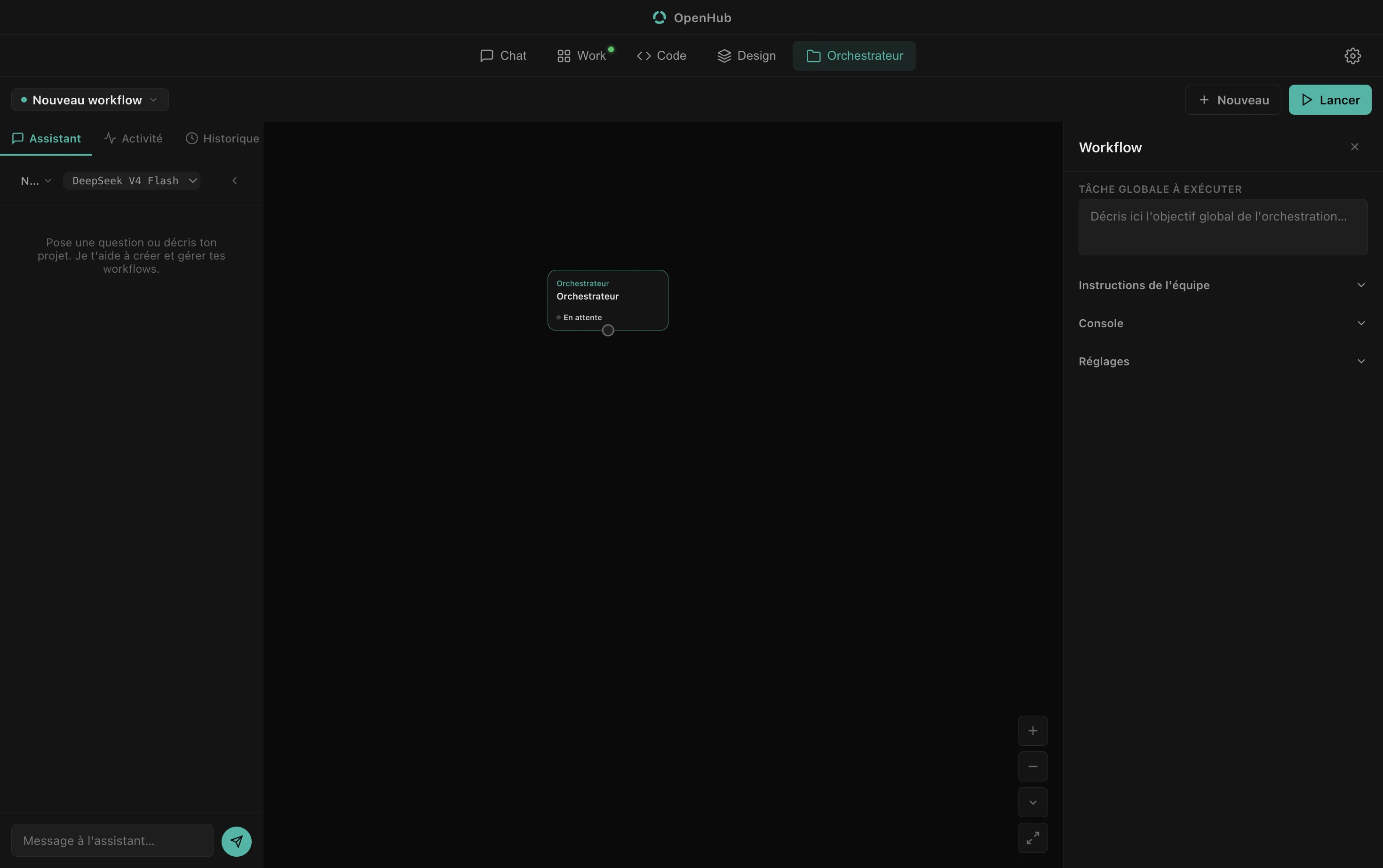
Task: Expand Instructions de l'équipe section
Action: pos(1223,285)
